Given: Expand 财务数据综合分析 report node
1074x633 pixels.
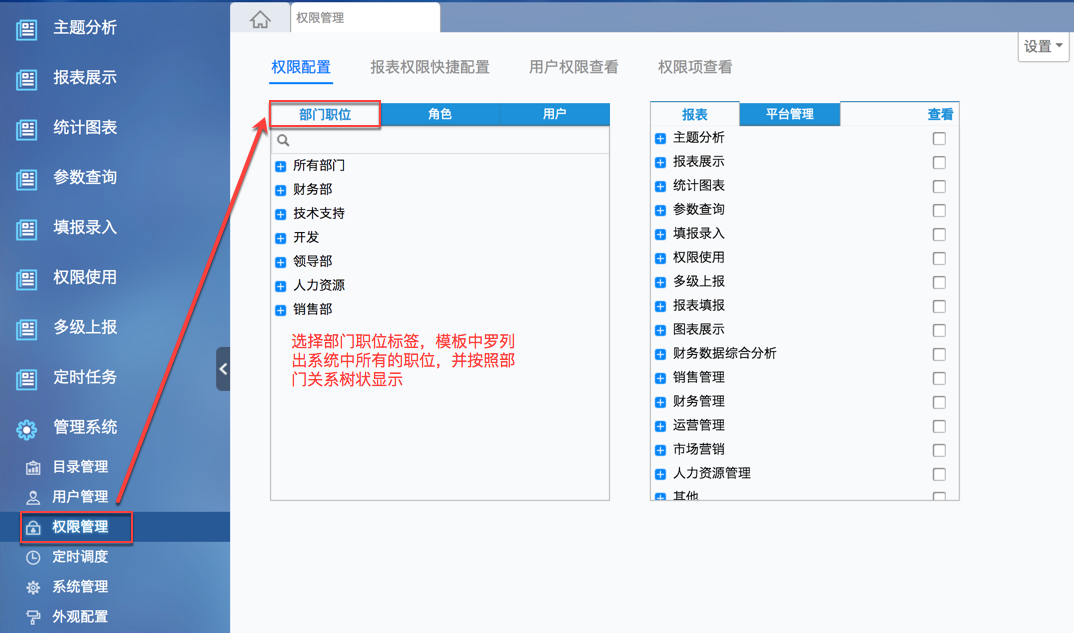Looking at the screenshot, I should coord(660,354).
